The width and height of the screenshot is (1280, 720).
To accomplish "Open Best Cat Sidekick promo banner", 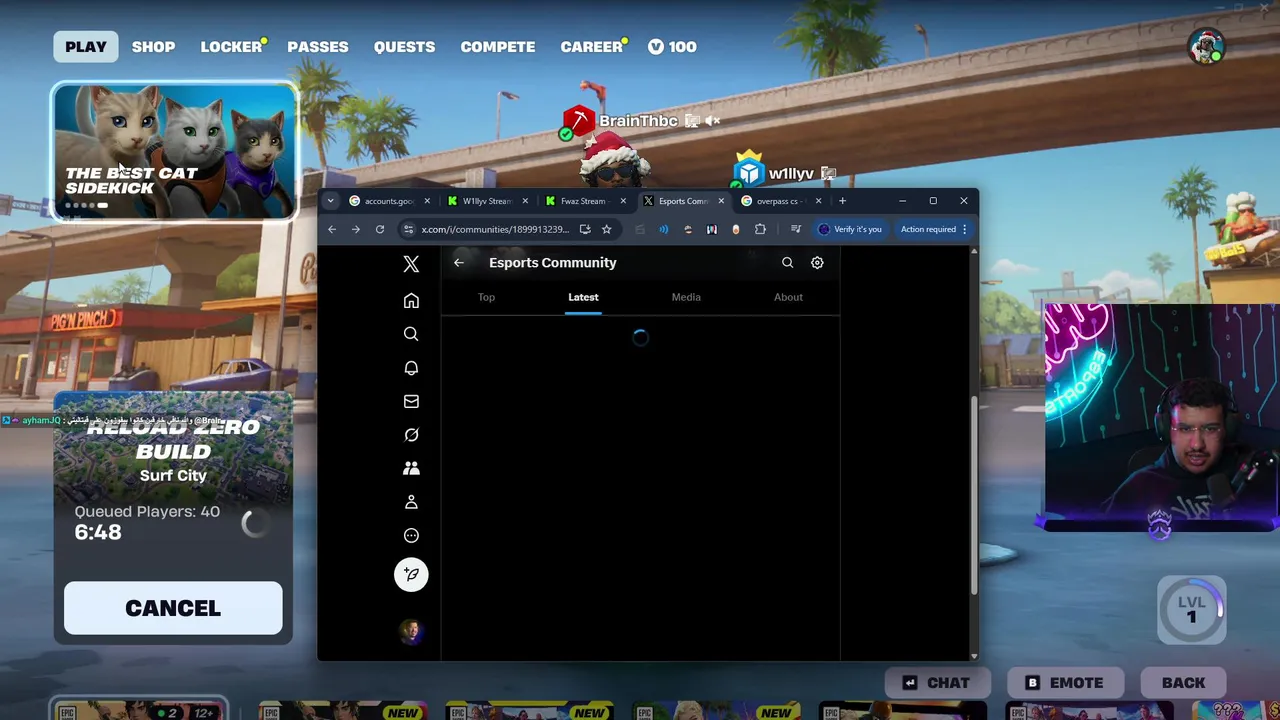I will tap(174, 151).
